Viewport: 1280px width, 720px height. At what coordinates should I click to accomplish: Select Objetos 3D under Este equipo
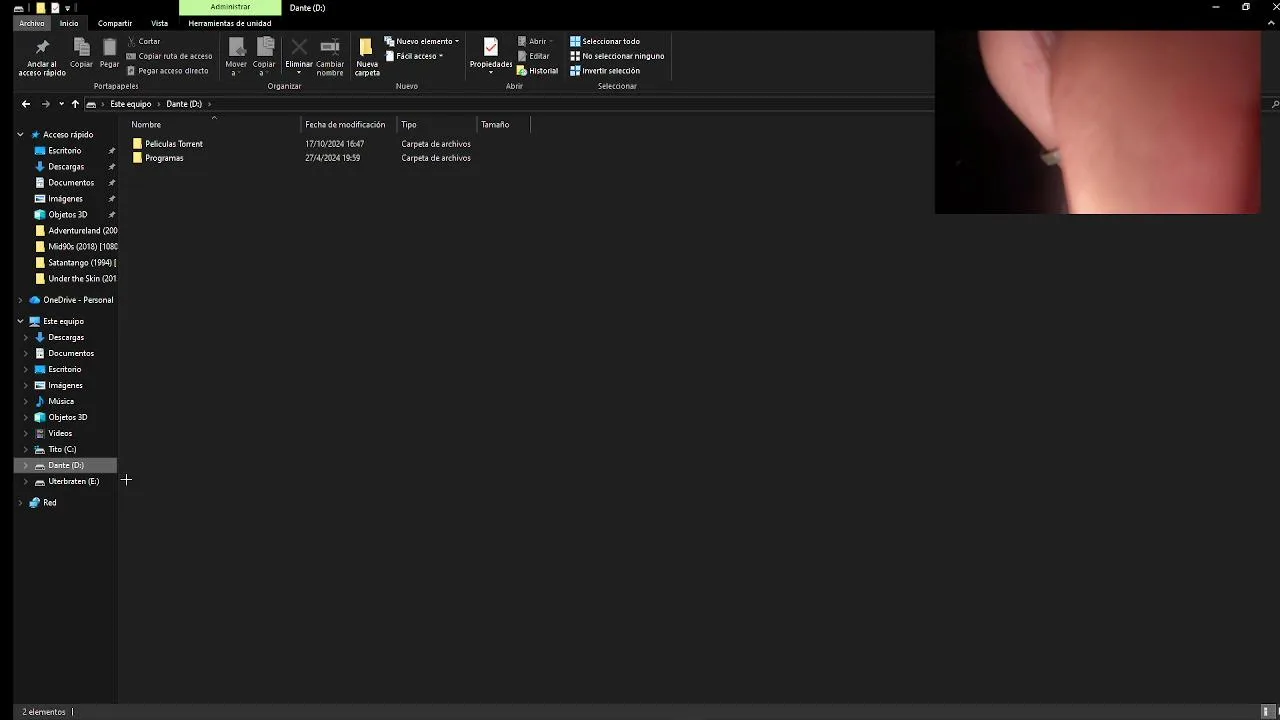point(67,417)
